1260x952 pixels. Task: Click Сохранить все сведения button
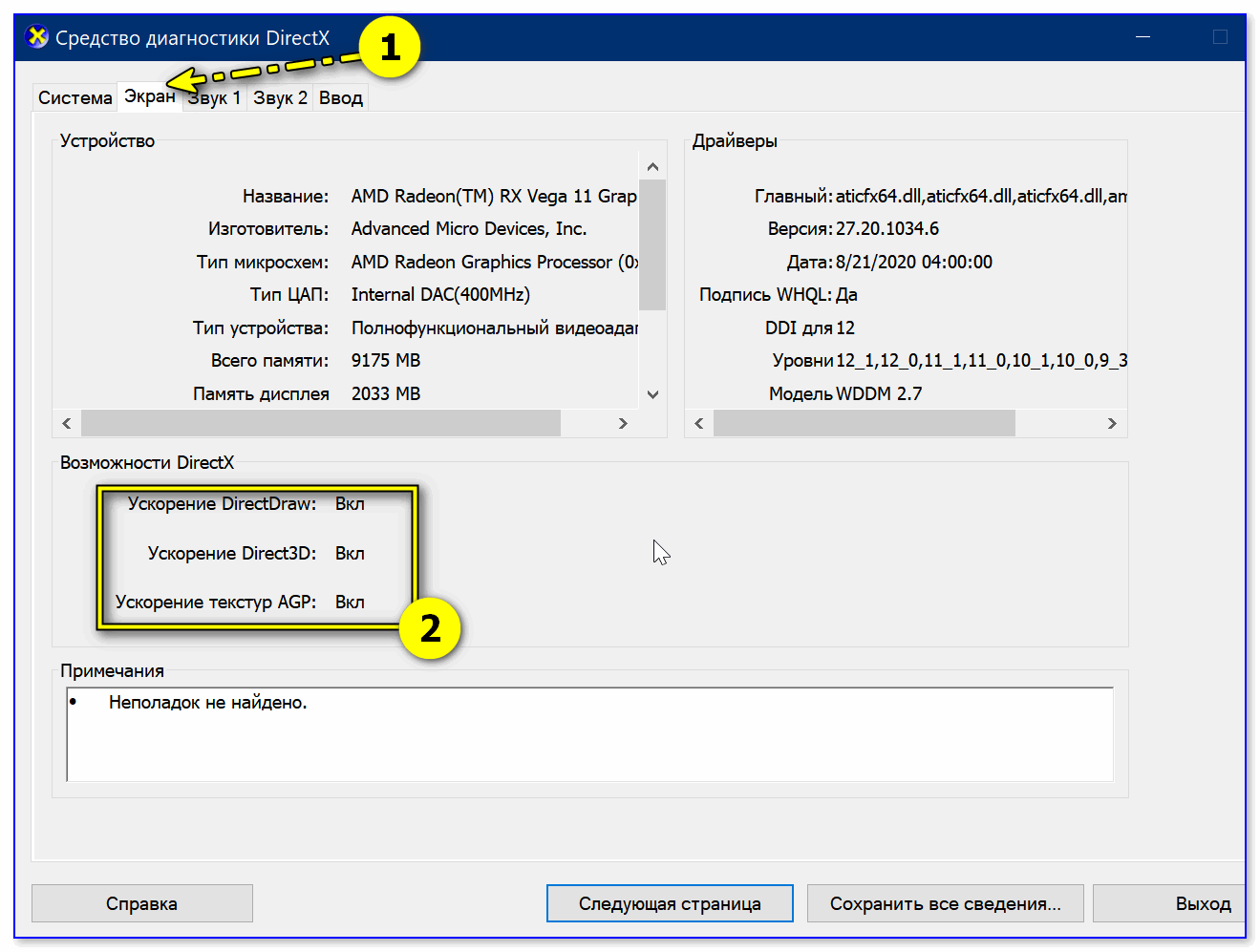point(946,903)
